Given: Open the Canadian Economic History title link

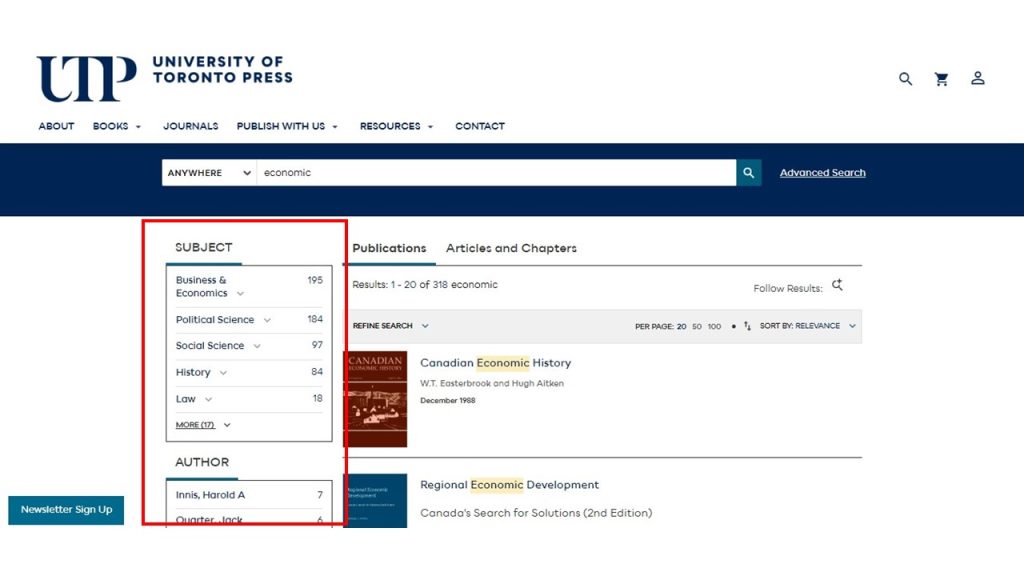Looking at the screenshot, I should [496, 363].
